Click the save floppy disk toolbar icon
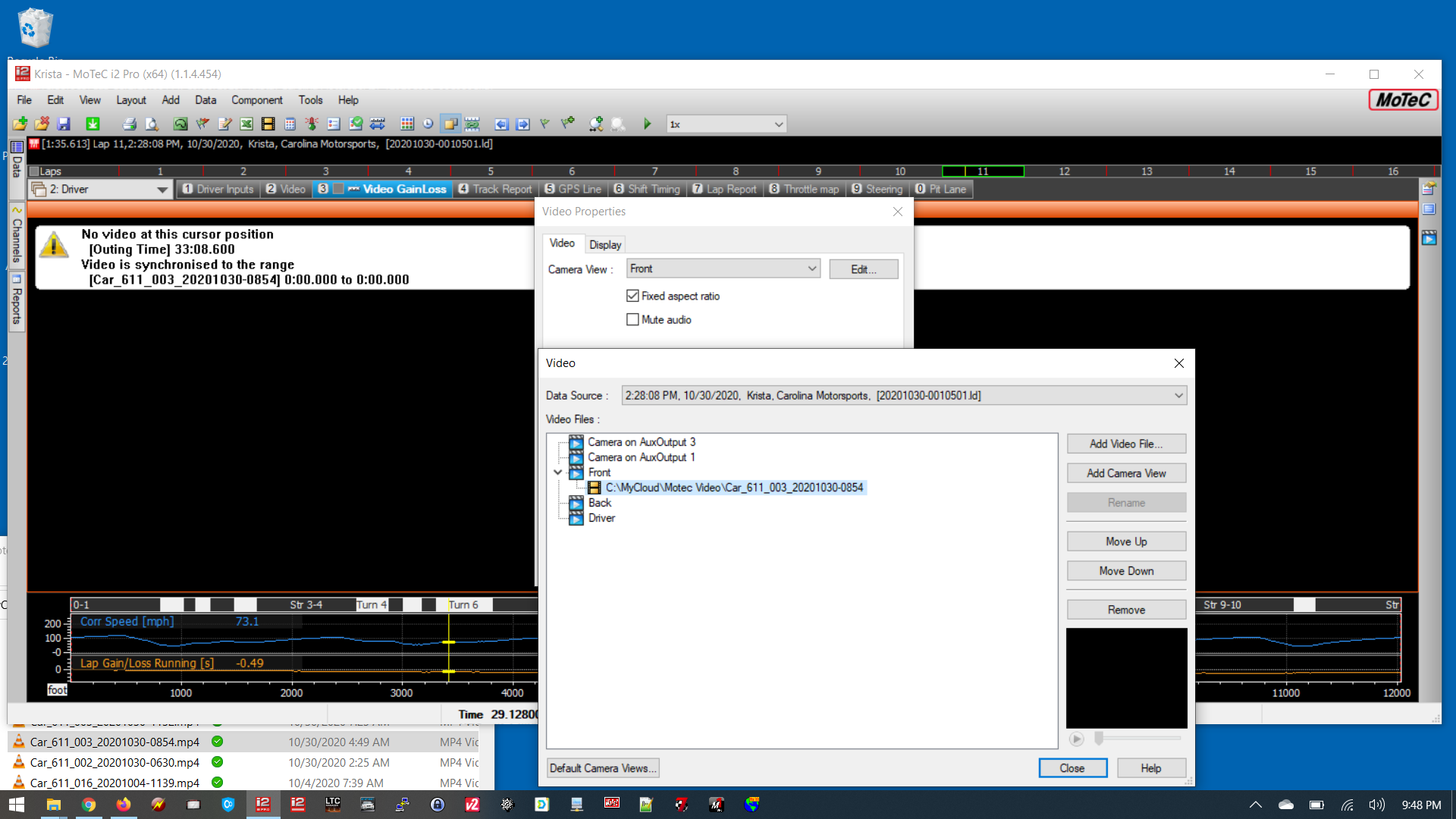The height and width of the screenshot is (819, 1456). coord(64,124)
